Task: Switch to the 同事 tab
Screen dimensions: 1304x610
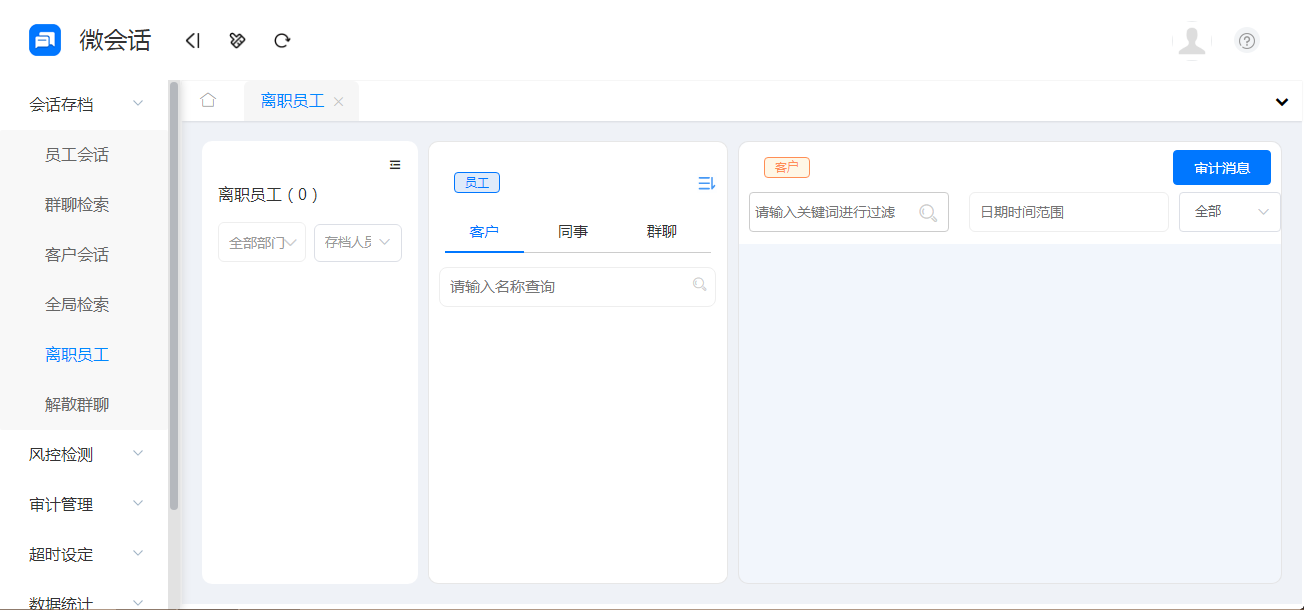Action: (x=572, y=231)
